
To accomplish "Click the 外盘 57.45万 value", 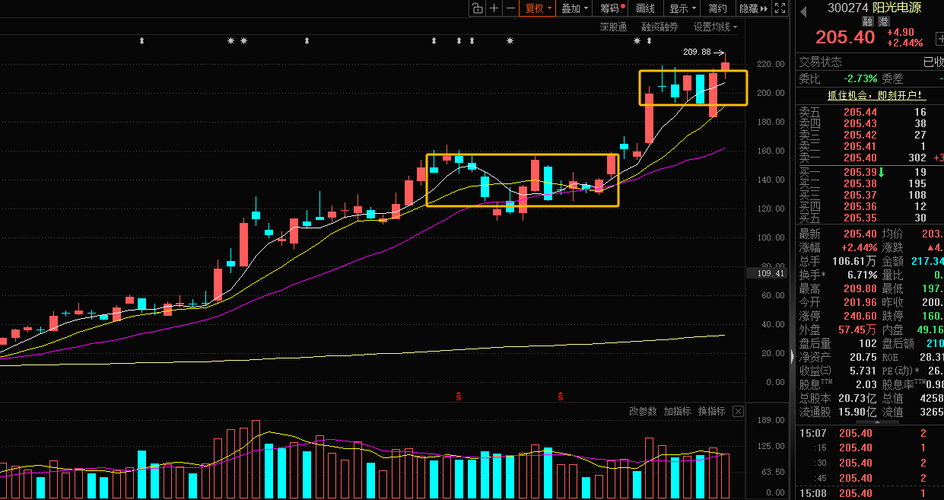I will click(858, 330).
